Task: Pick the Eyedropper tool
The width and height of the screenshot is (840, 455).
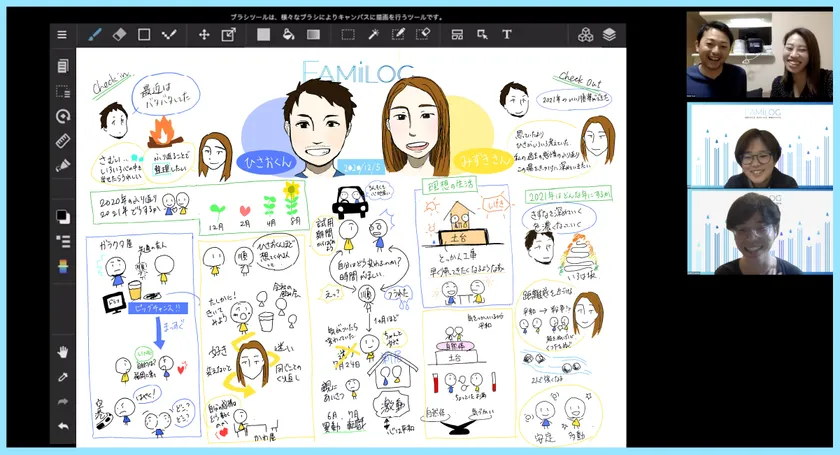Action: [x=63, y=377]
